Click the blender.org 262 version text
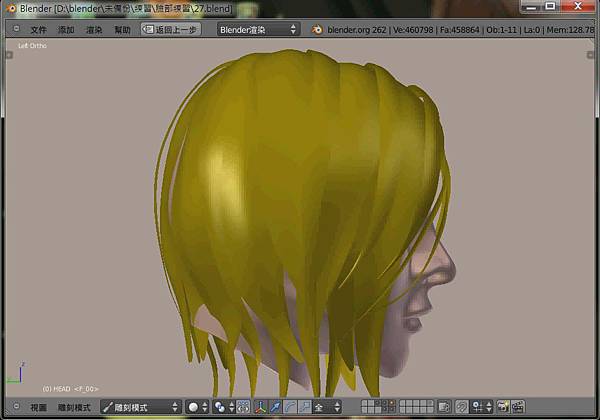The image size is (600, 420). 357,29
